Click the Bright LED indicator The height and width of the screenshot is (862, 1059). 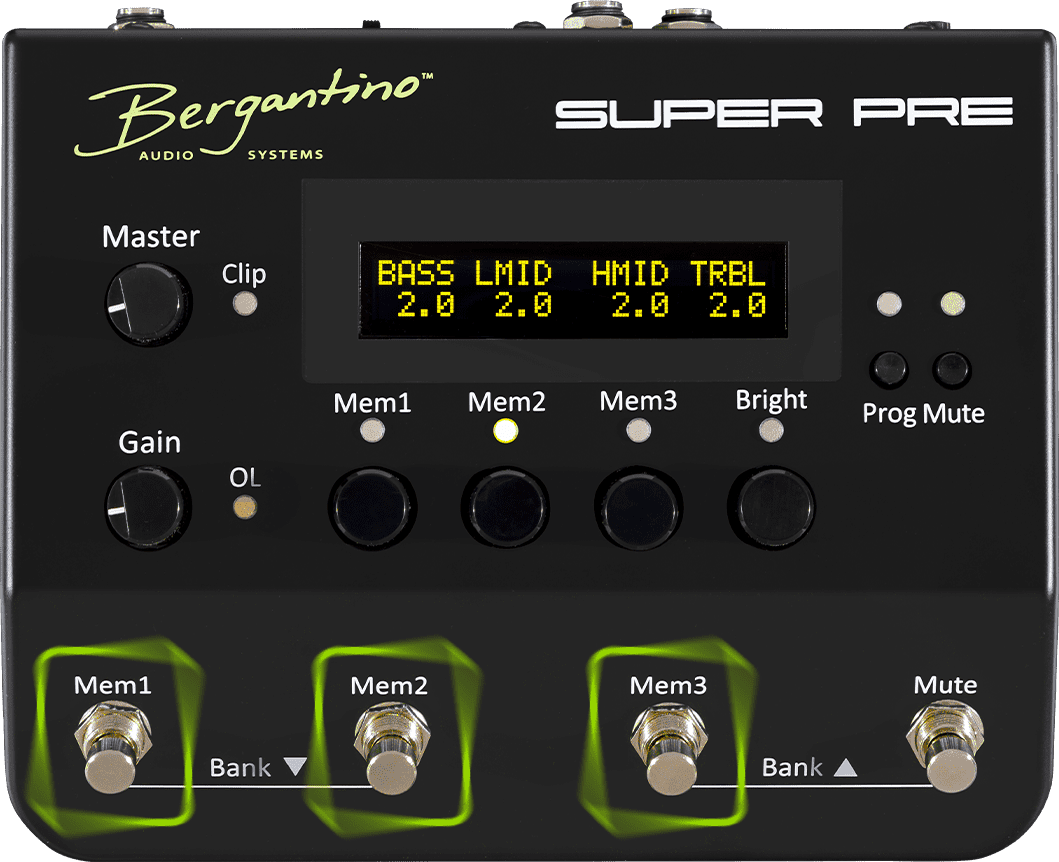pyautogui.click(x=771, y=430)
